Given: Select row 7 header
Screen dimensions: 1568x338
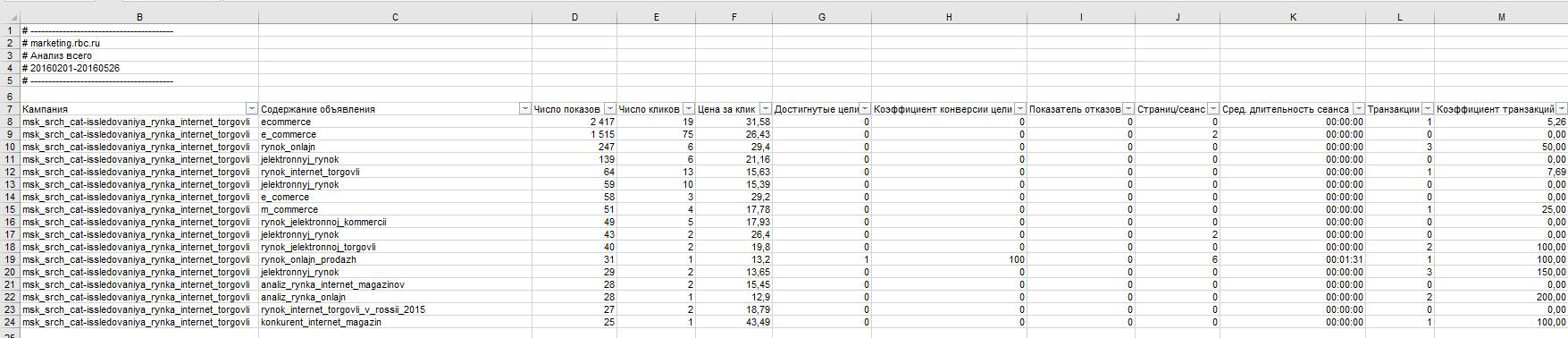Looking at the screenshot, I should point(9,109).
